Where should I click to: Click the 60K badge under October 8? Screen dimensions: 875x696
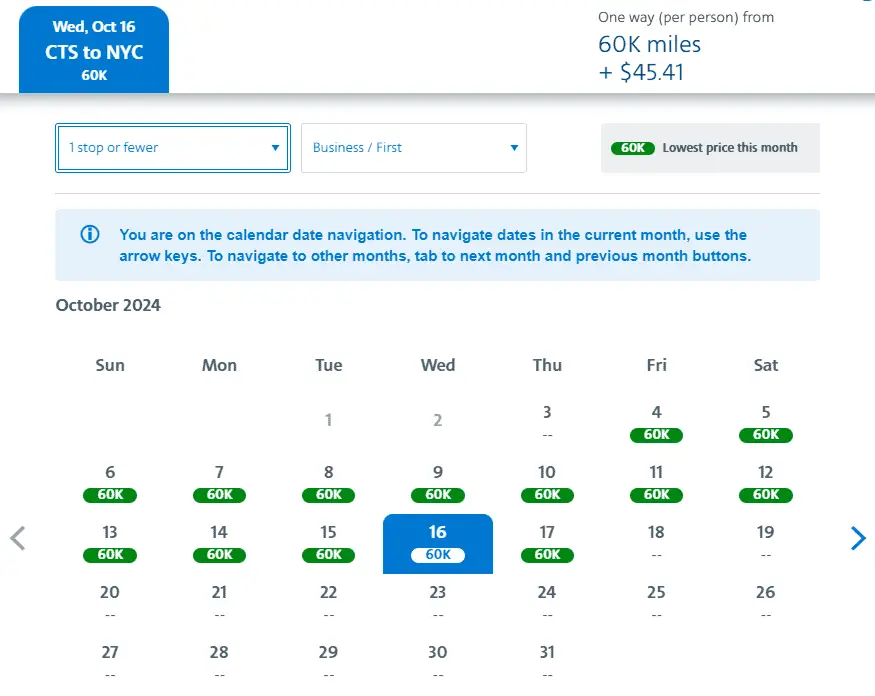[328, 495]
